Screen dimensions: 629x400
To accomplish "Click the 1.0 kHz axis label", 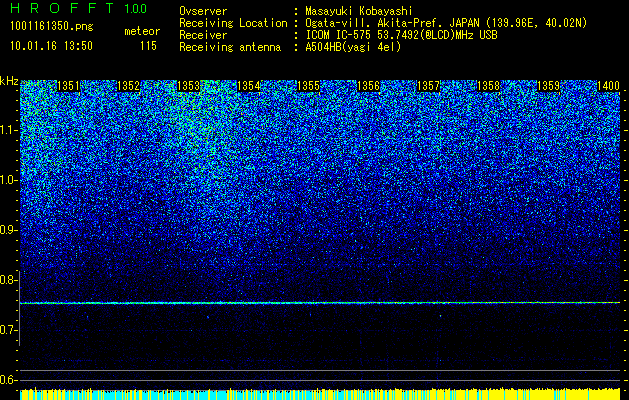I will tap(8, 180).
